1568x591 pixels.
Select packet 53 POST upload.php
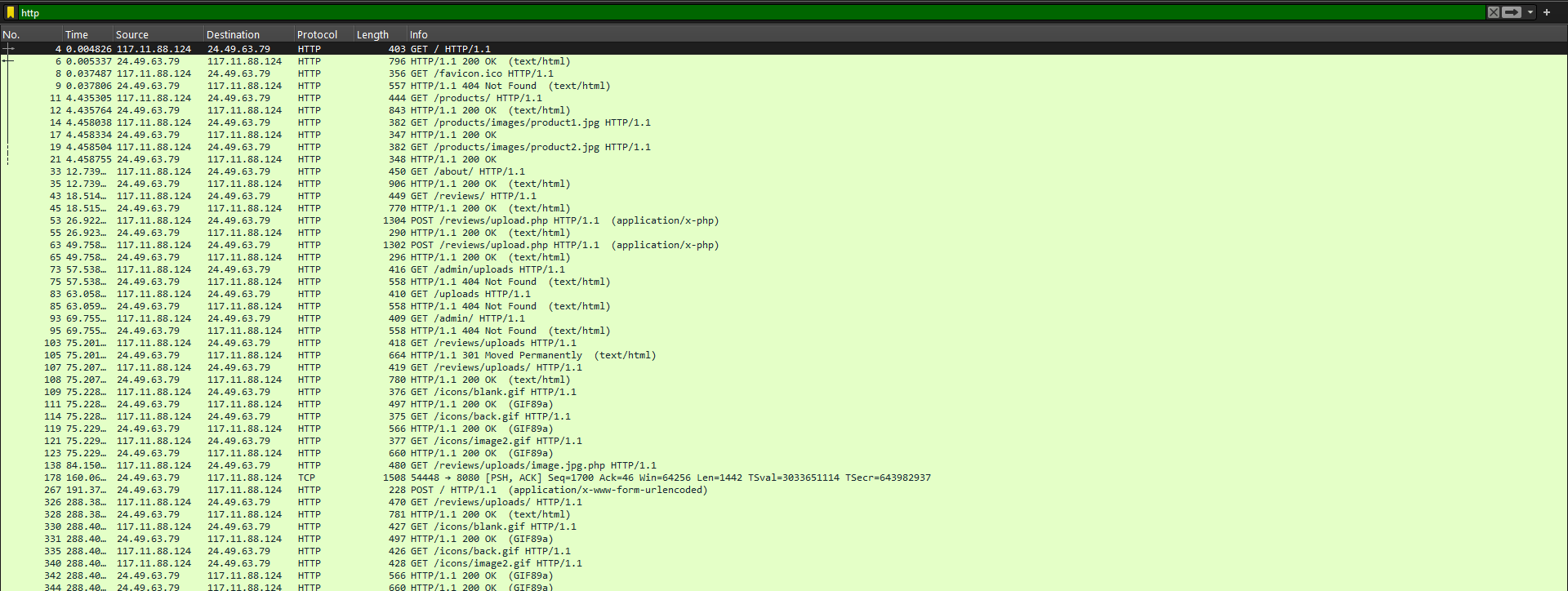pos(784,220)
